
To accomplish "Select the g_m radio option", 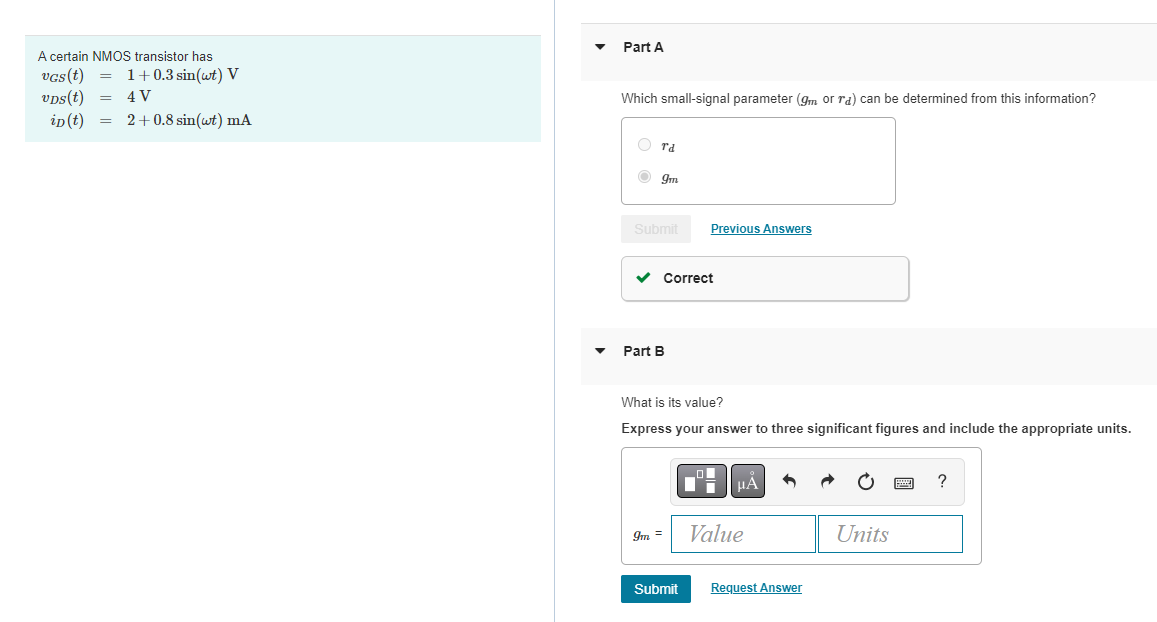I will [644, 176].
